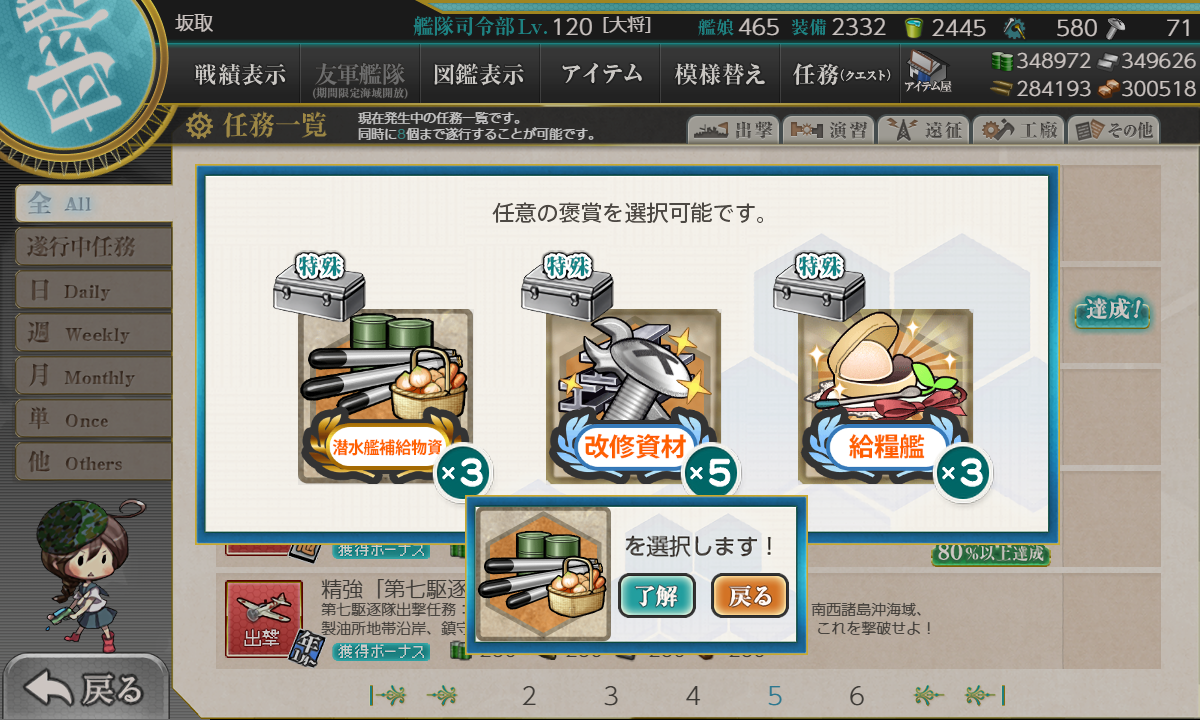Cancel selection with orange 戻る button
Screen dimensions: 1200x720
click(750, 597)
